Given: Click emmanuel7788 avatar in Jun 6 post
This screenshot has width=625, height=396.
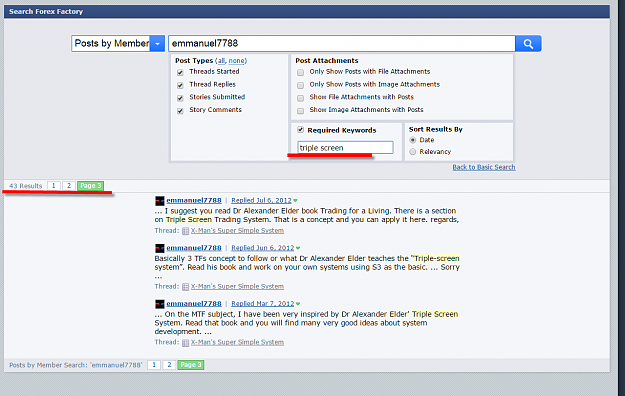Looking at the screenshot, I should coord(160,248).
